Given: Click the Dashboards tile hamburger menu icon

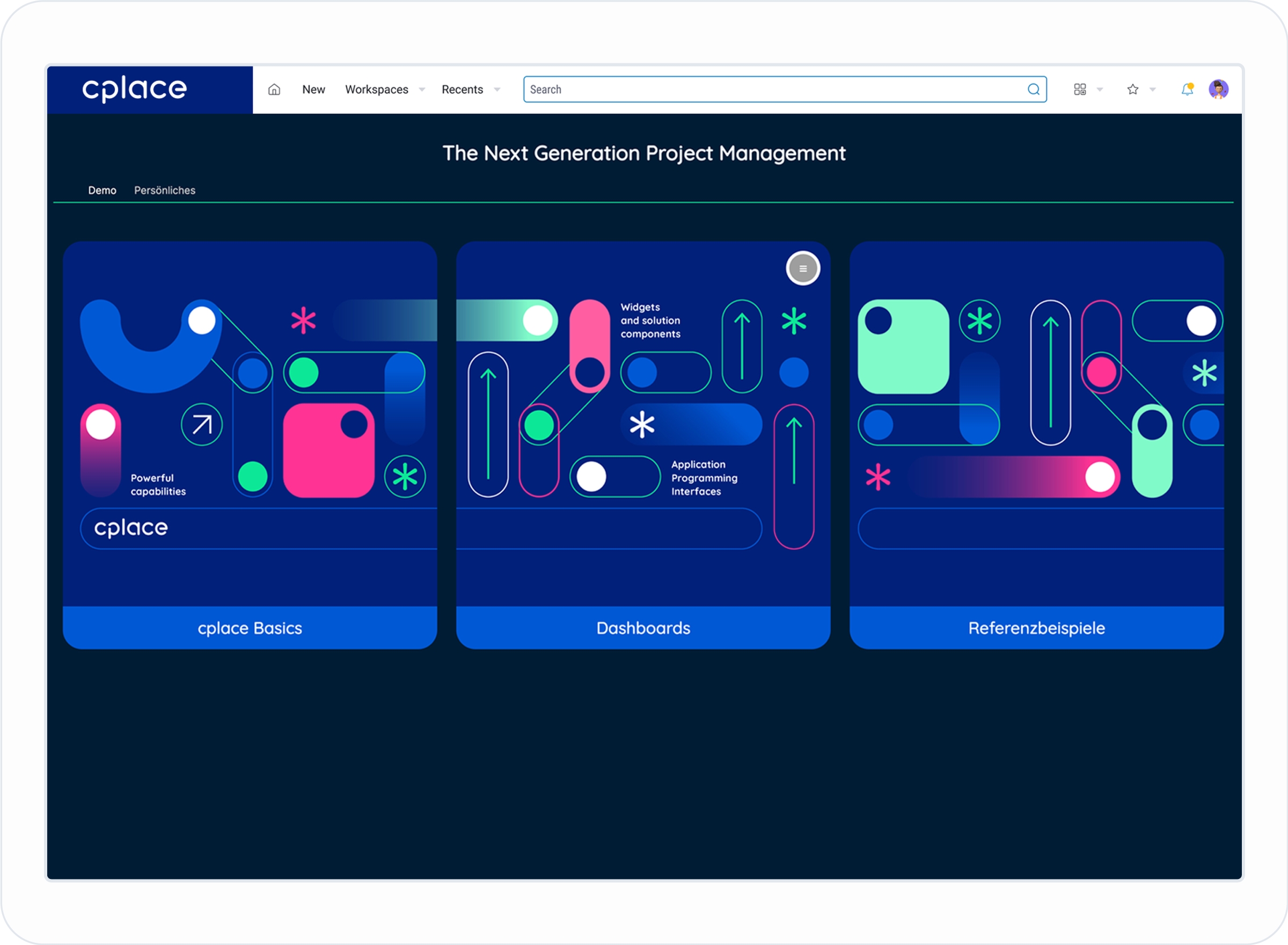Looking at the screenshot, I should click(803, 268).
